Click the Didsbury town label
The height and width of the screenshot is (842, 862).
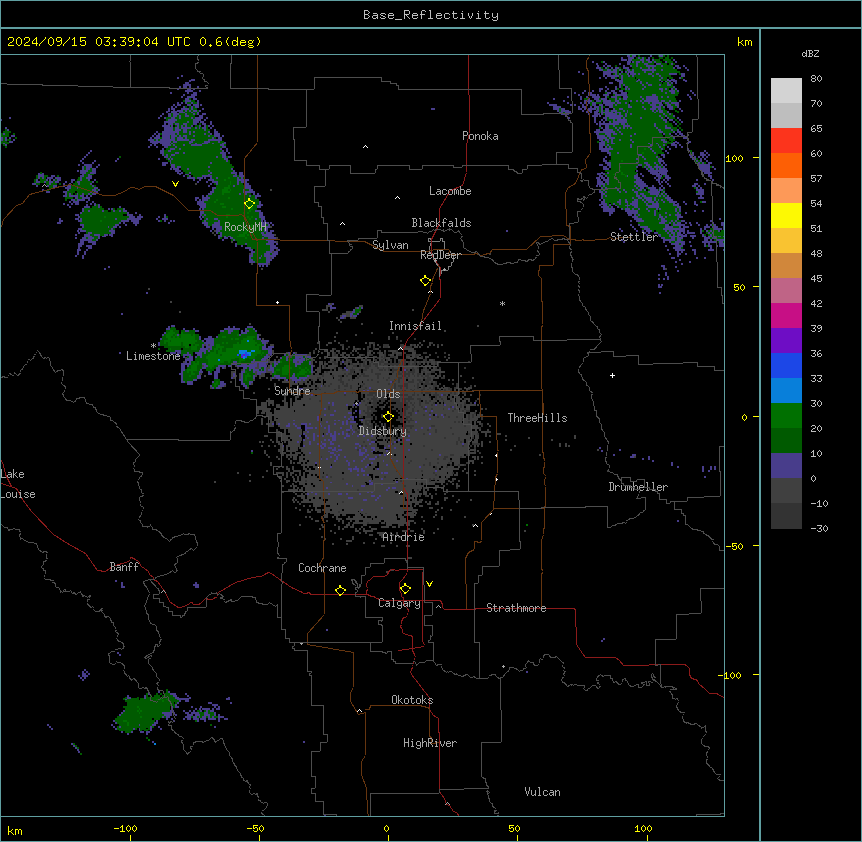pyautogui.click(x=383, y=431)
